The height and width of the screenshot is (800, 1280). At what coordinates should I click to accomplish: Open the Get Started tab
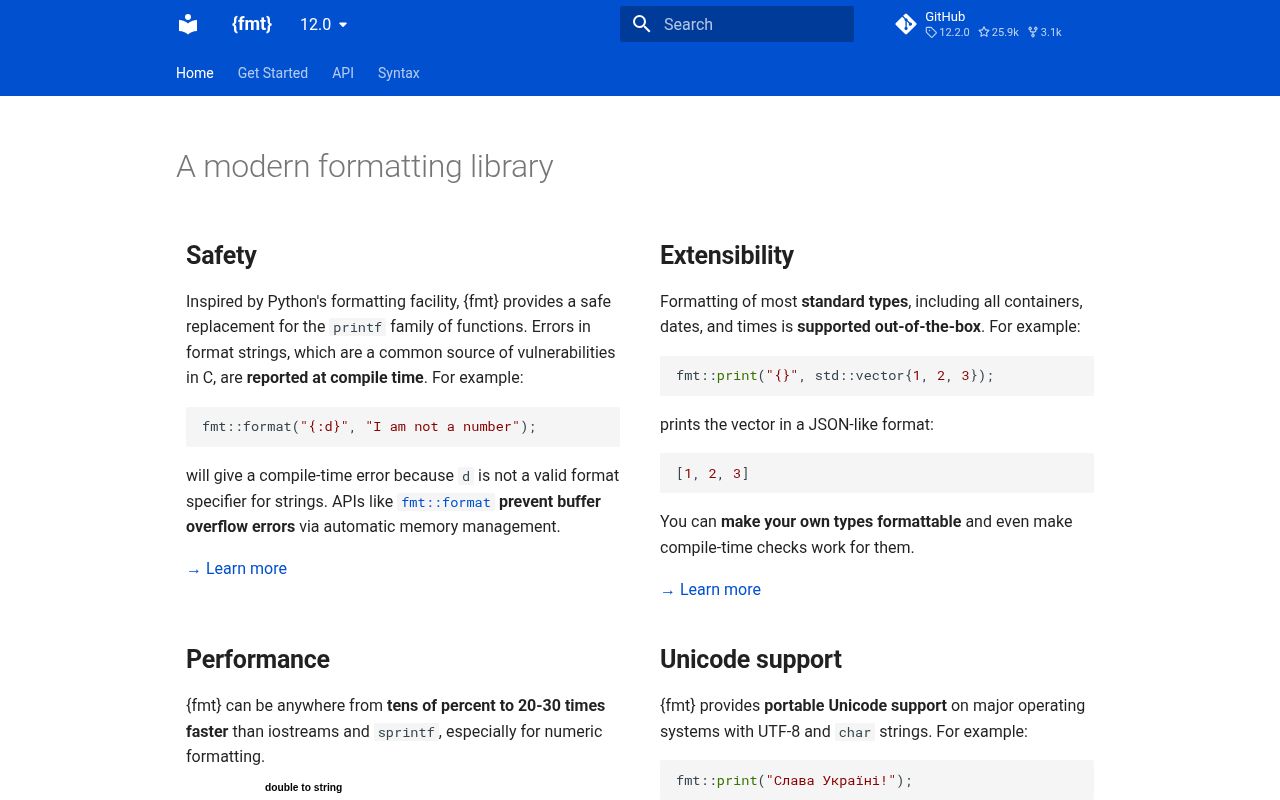273,73
